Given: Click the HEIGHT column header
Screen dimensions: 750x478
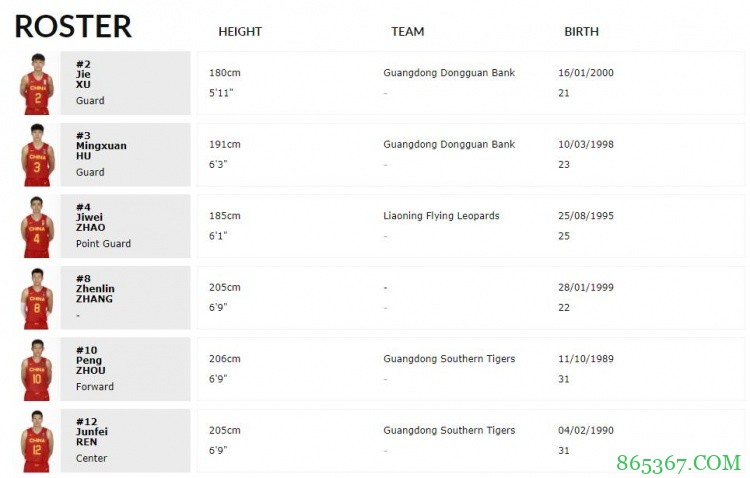Looking at the screenshot, I should tap(240, 32).
